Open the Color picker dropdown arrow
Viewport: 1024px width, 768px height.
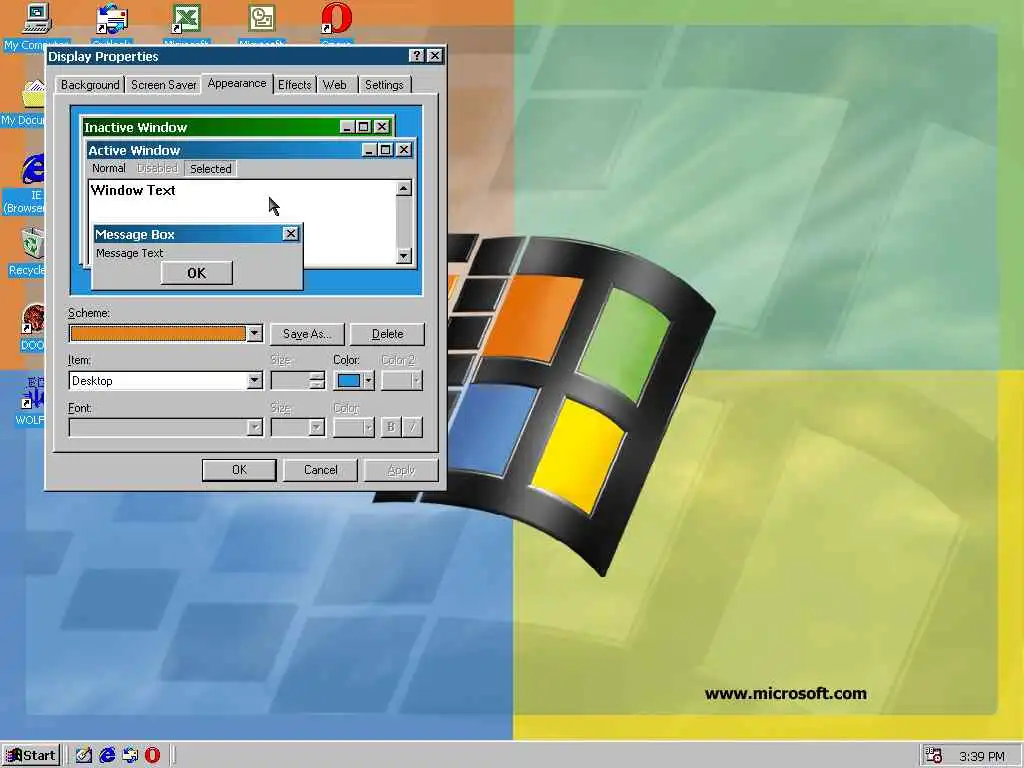[x=368, y=381]
